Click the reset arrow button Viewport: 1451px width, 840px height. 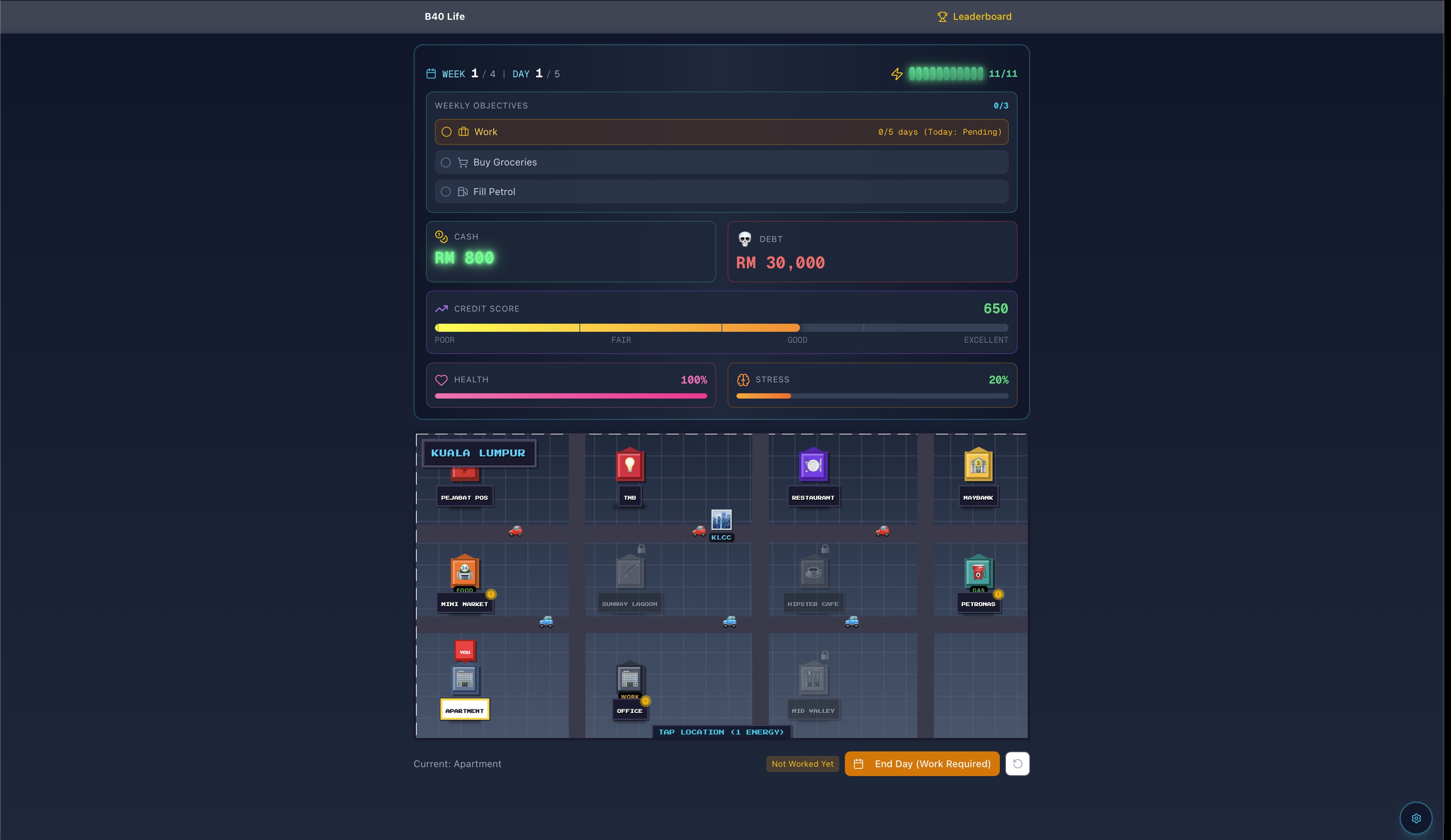pos(1017,764)
